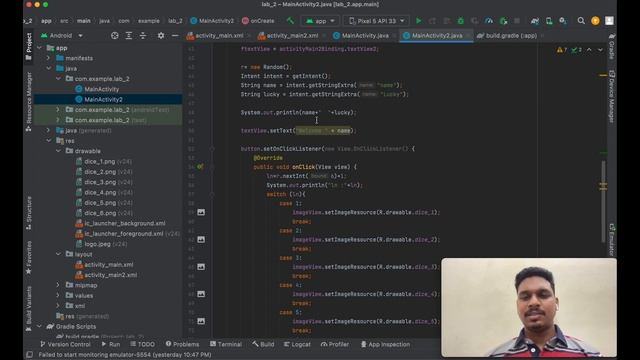This screenshot has width=640, height=360.
Task: Click the warnings indicator showing 7
Action: (562, 50)
